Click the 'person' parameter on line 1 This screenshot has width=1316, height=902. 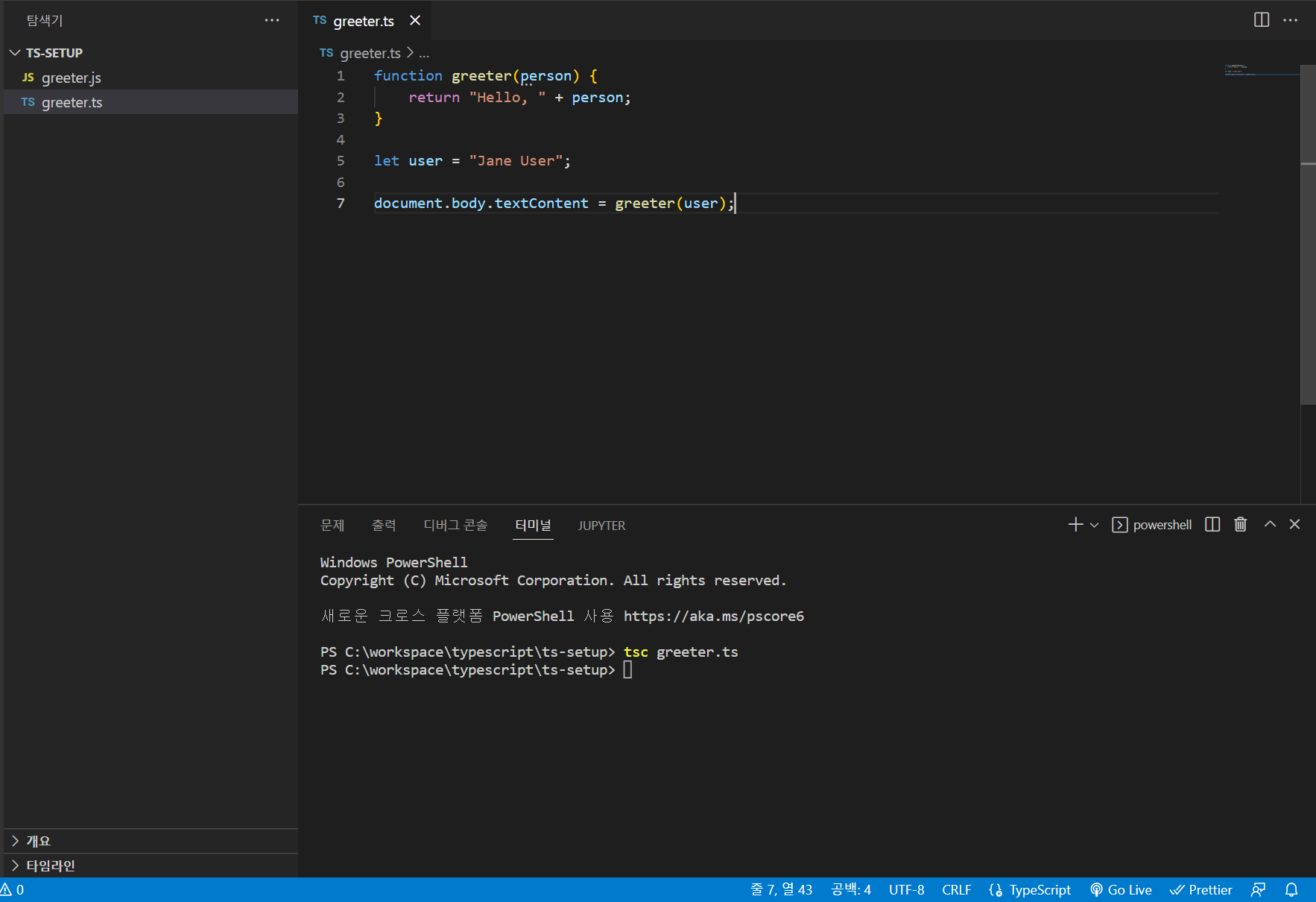click(x=545, y=76)
